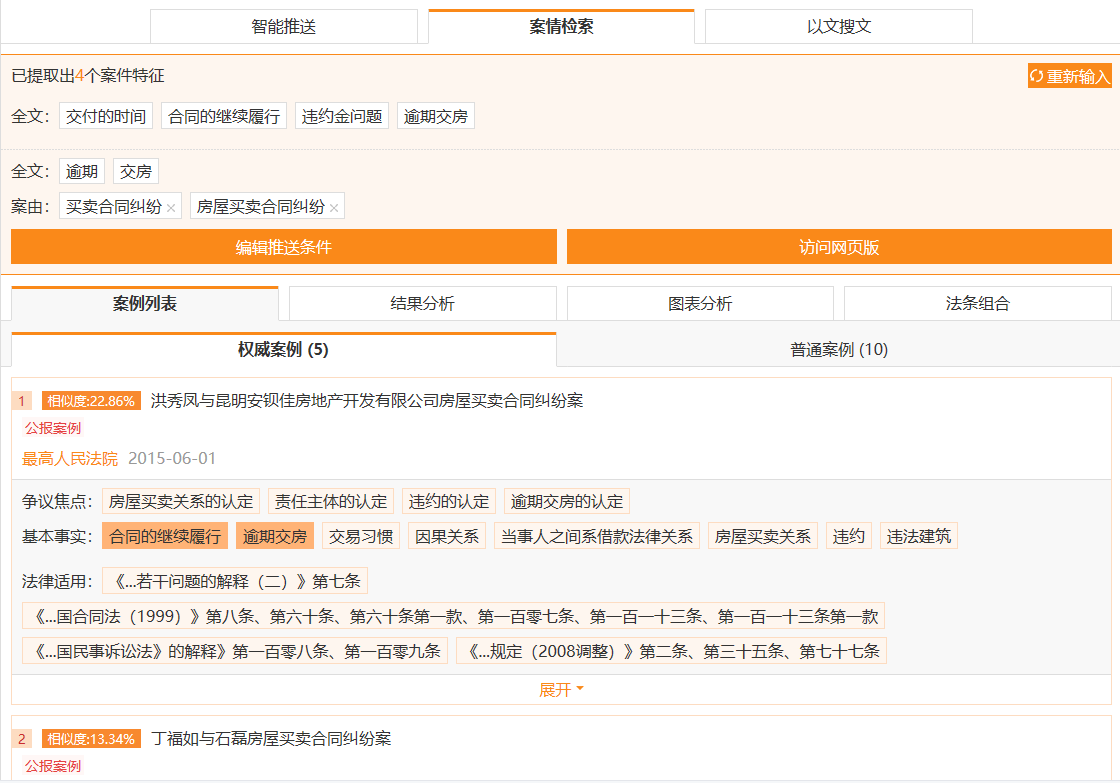Open the 丁福如与石磊 case link
The height and width of the screenshot is (783, 1120).
tap(270, 739)
